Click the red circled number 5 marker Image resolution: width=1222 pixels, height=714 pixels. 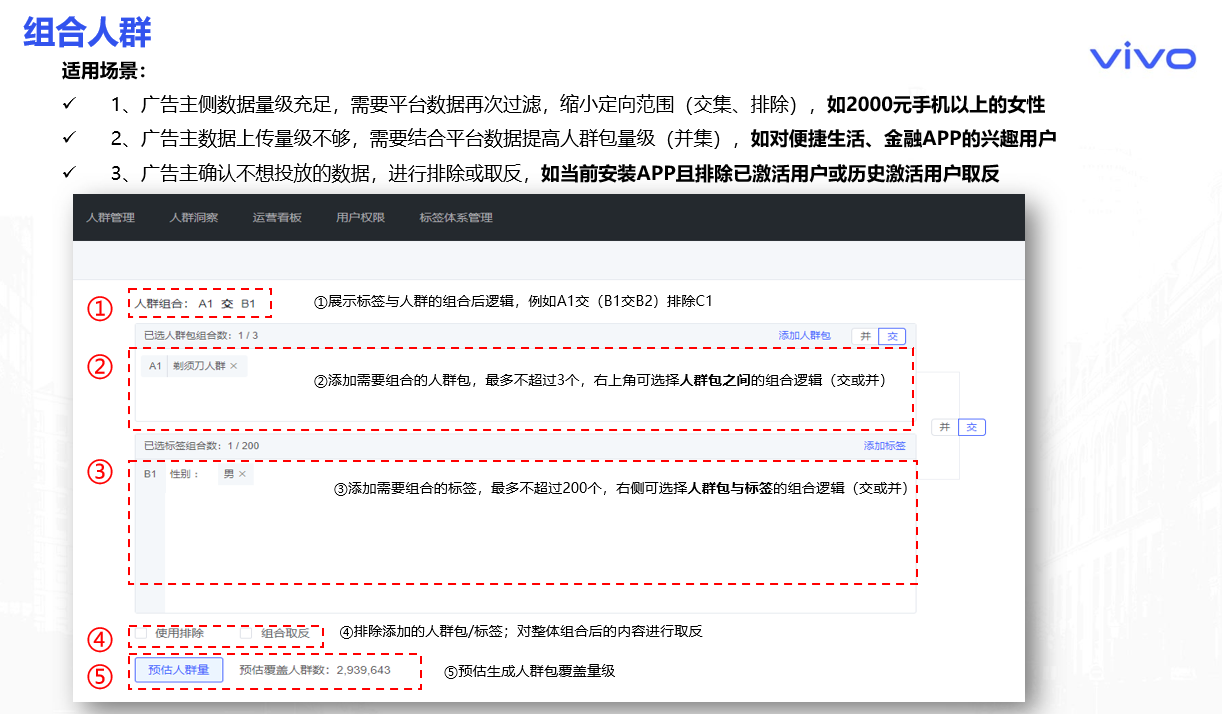(99, 677)
